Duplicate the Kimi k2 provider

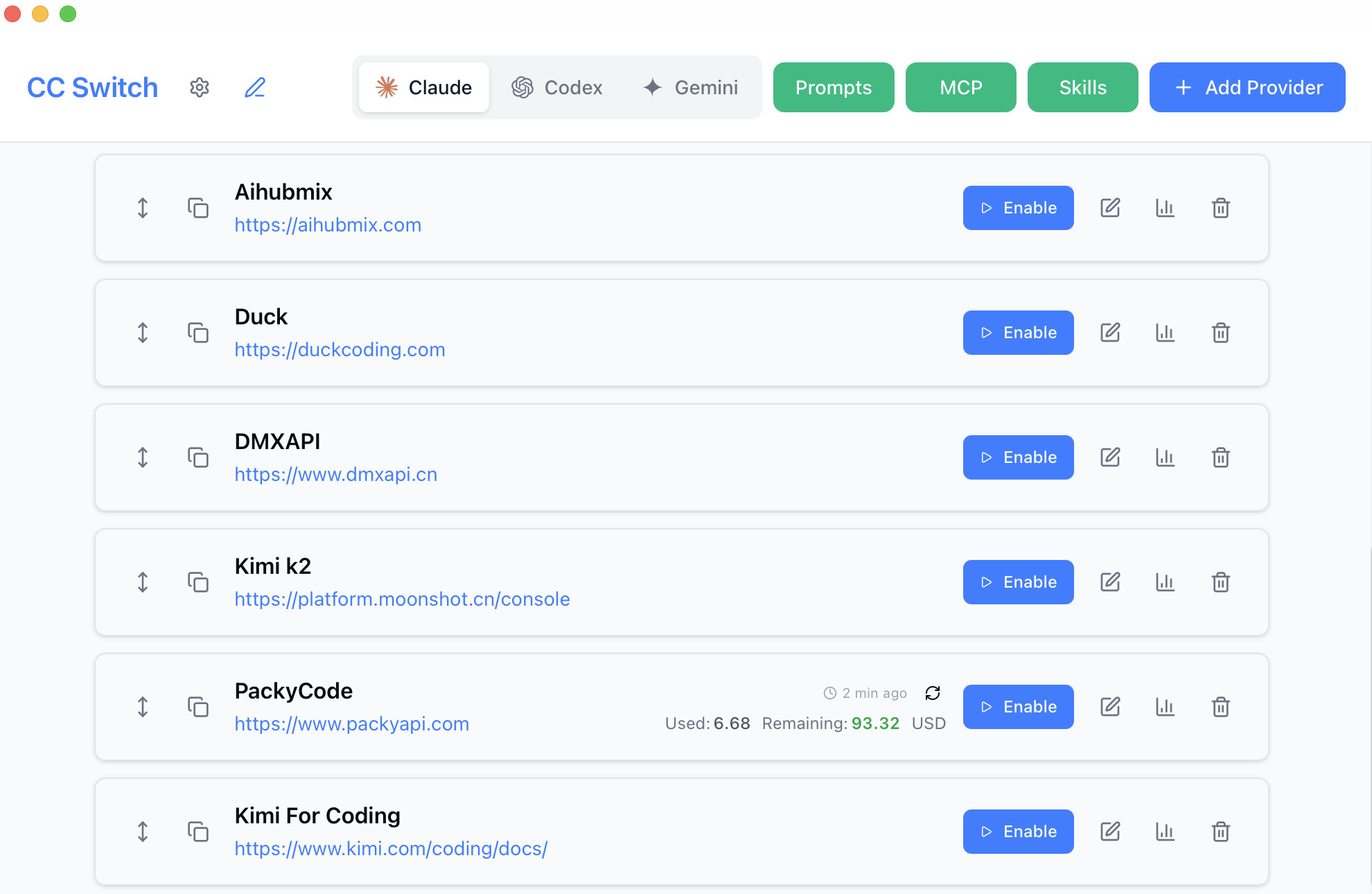(198, 582)
